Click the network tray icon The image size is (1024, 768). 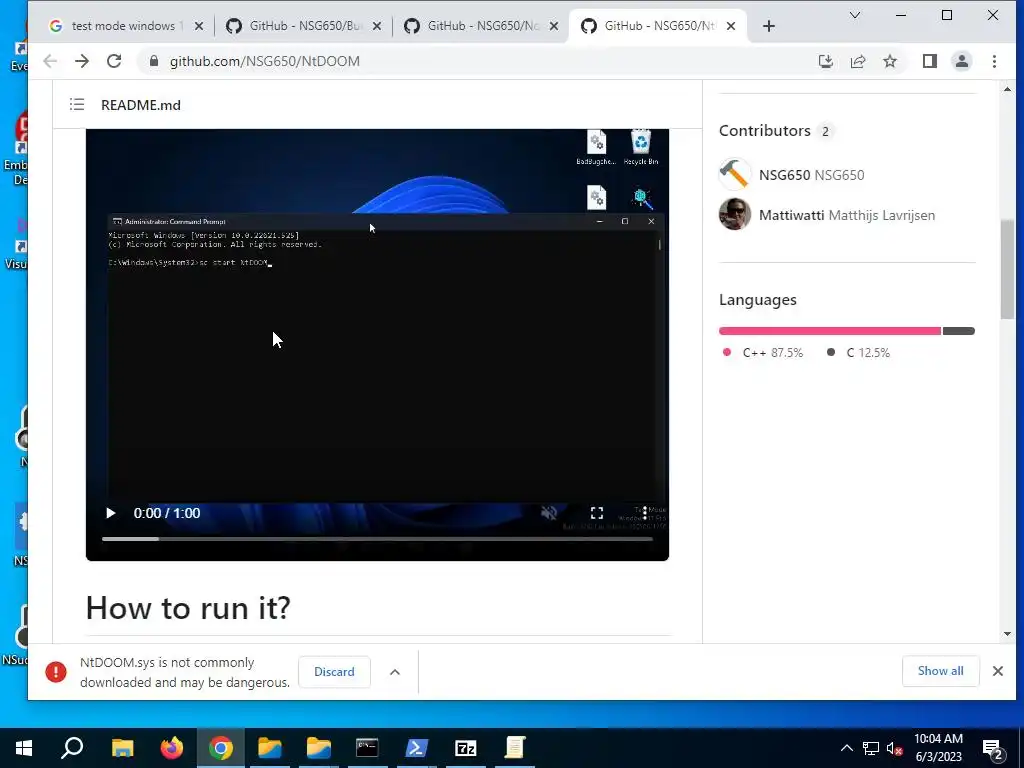point(871,748)
